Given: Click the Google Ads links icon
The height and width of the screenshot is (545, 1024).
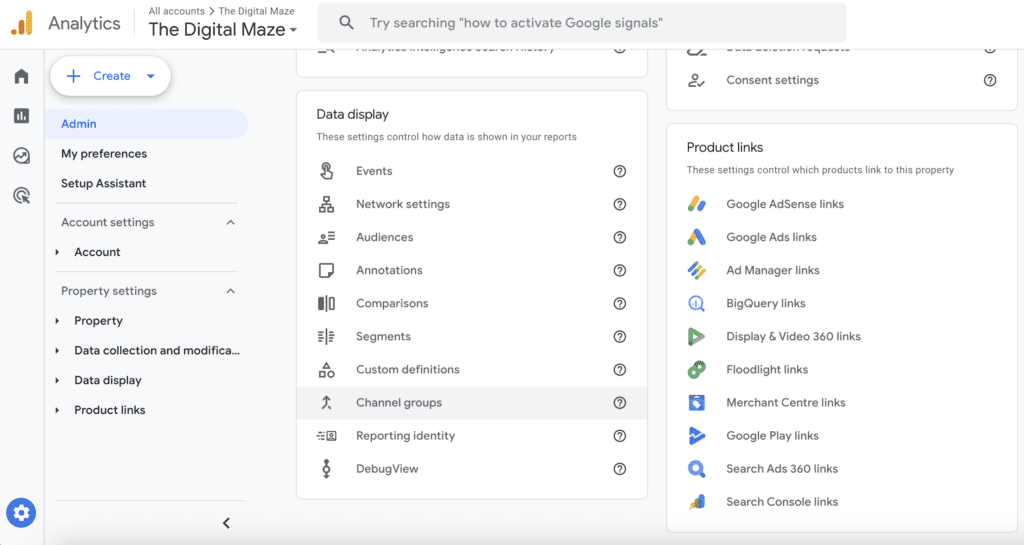Looking at the screenshot, I should coord(697,238).
